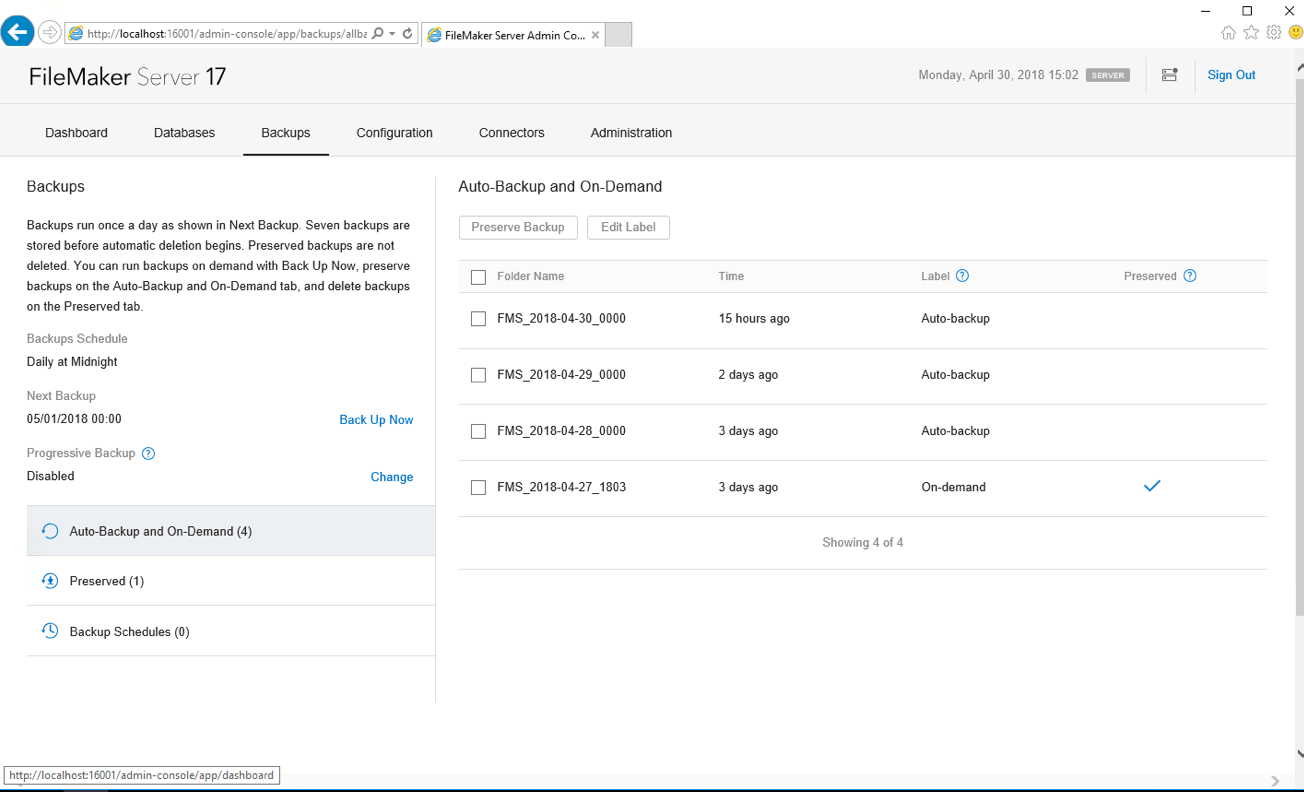Click the 'Daily at Midnight' schedule text
Screen dimensions: 1304x792
[x=72, y=362]
